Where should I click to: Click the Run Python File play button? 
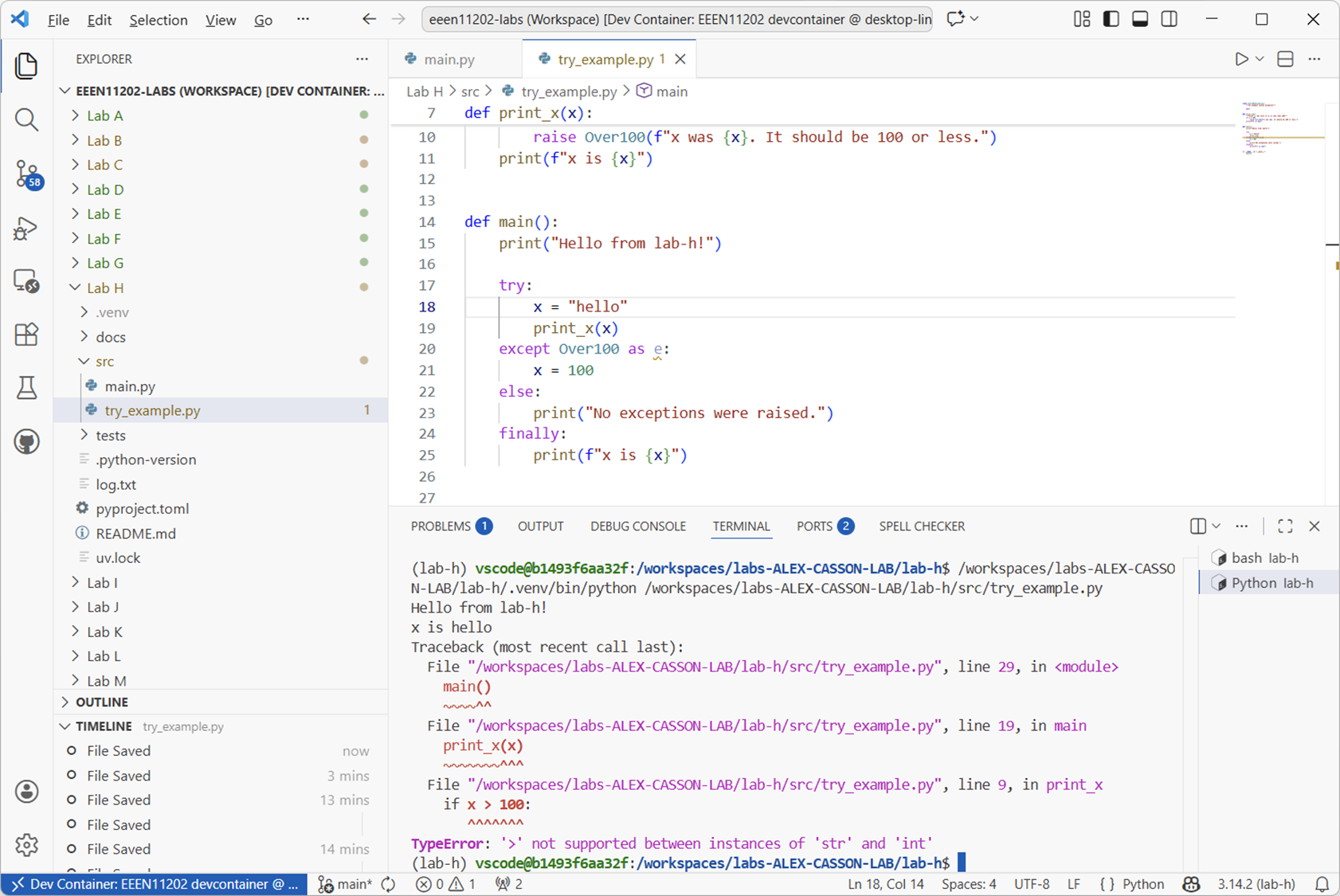click(x=1241, y=59)
